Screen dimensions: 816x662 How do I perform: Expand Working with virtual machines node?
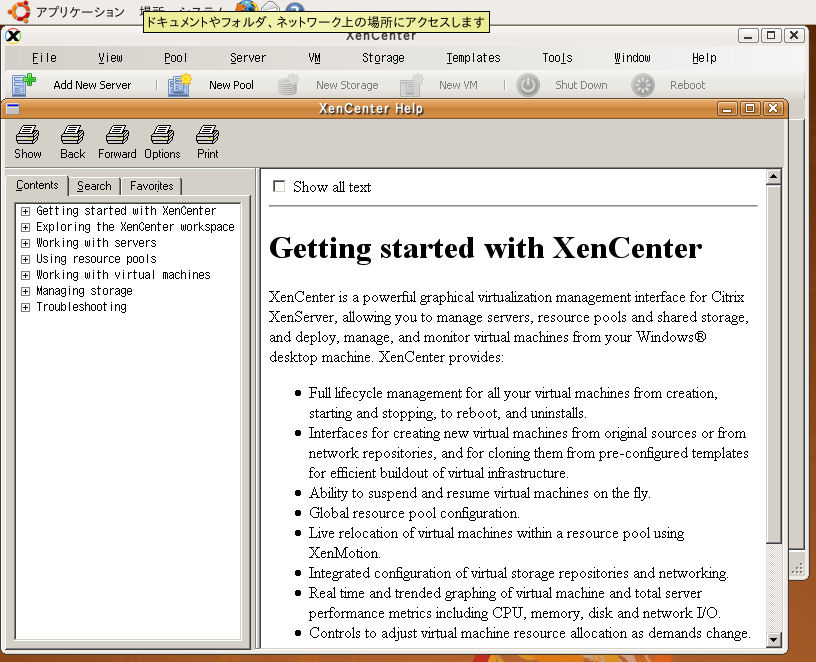point(25,275)
